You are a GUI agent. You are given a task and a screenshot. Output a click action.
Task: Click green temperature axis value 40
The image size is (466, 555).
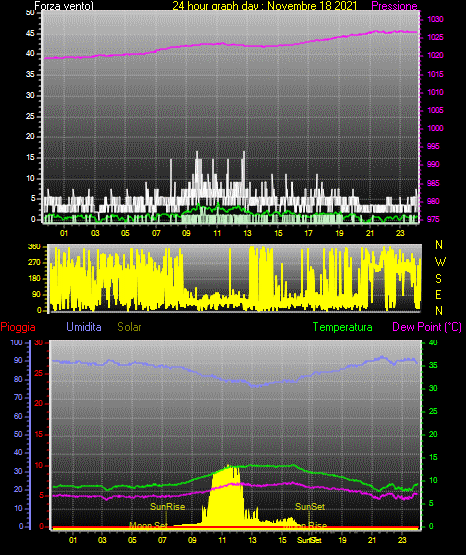click(x=433, y=342)
